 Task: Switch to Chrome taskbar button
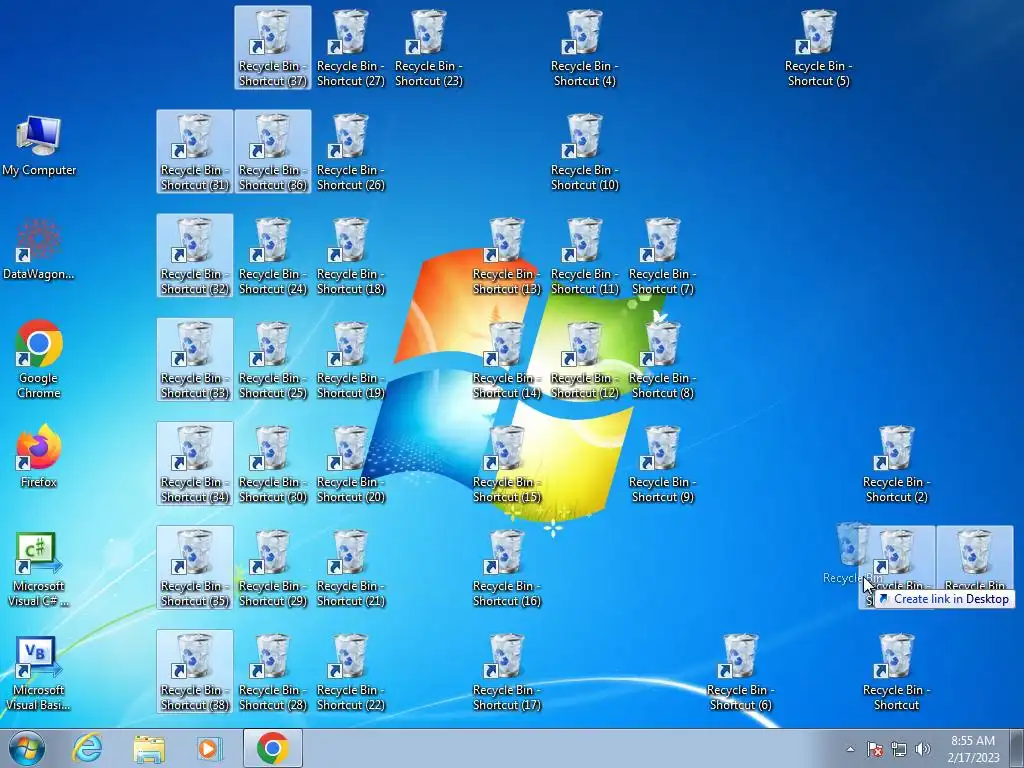272,748
